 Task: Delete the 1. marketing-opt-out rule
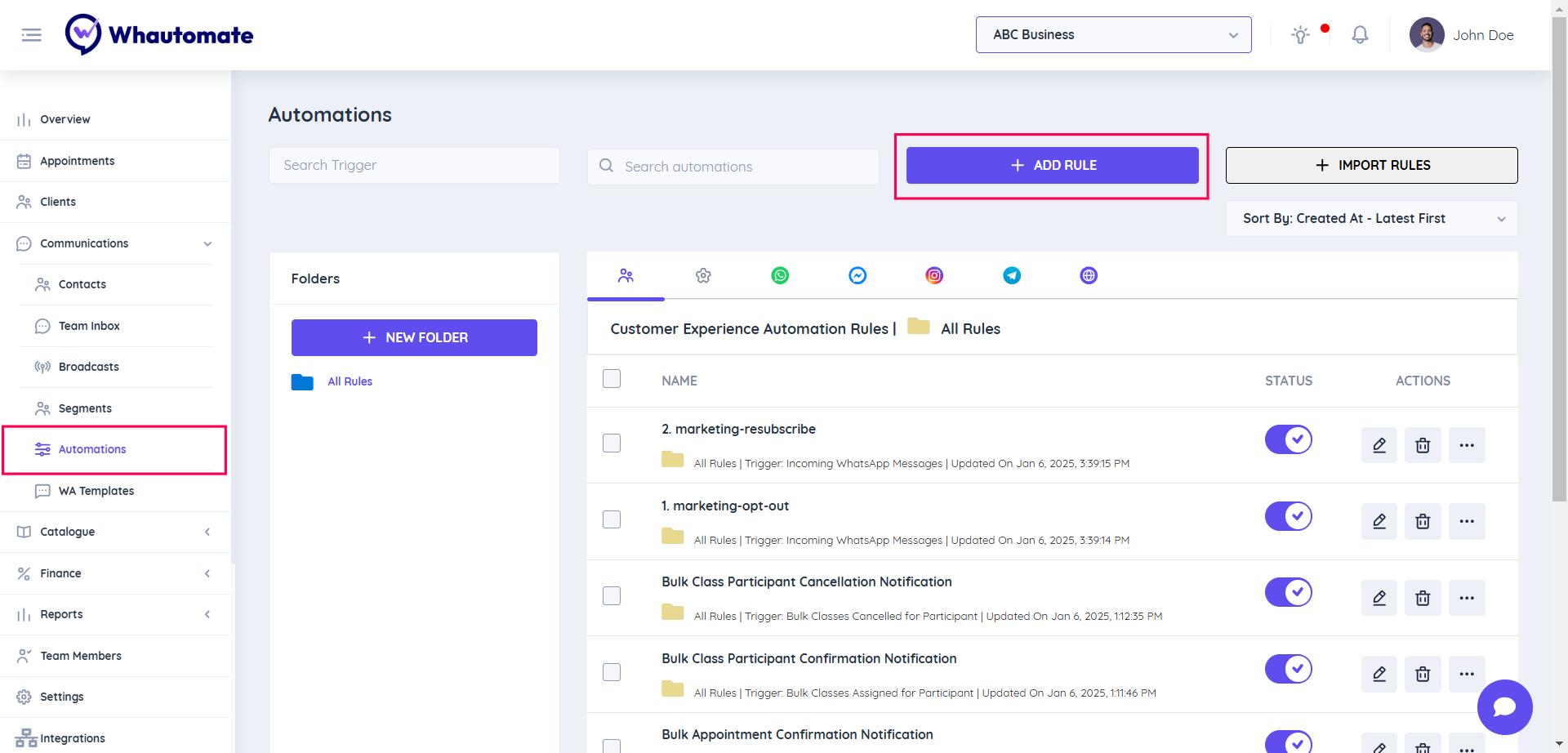(x=1422, y=522)
